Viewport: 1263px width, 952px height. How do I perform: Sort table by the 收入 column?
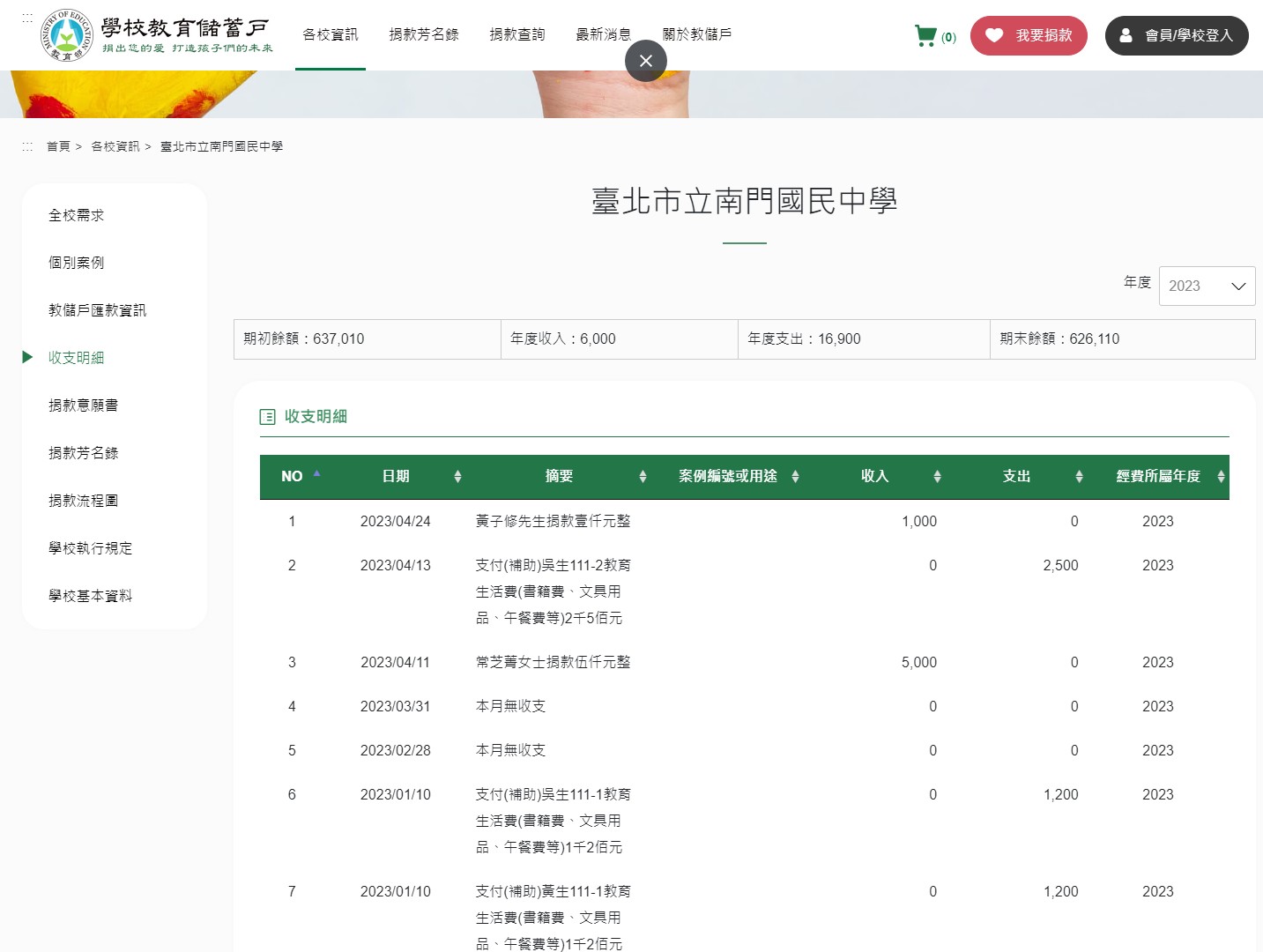(x=874, y=476)
